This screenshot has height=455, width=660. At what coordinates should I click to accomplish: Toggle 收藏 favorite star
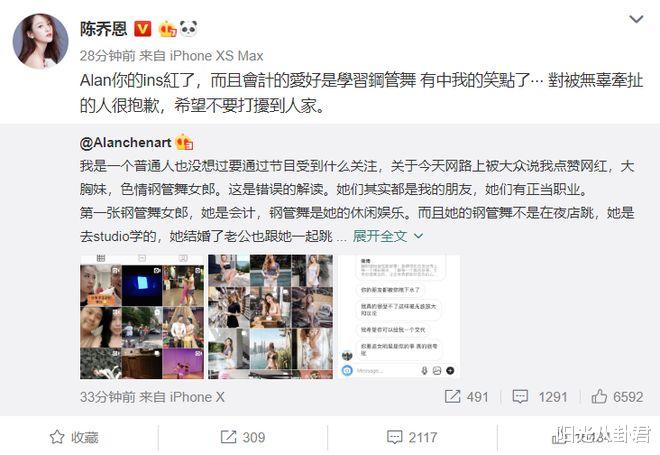click(x=74, y=437)
